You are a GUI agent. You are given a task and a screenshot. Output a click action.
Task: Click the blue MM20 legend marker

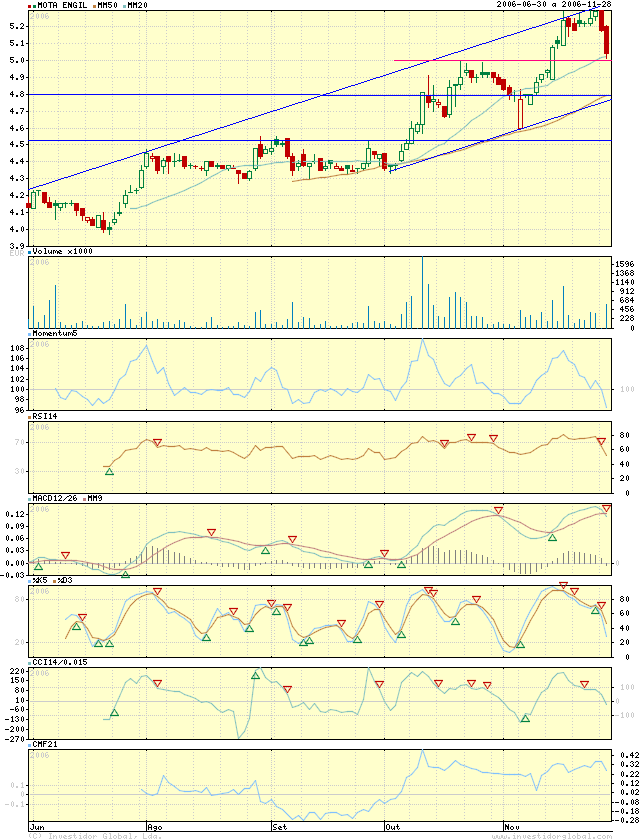pos(123,5)
